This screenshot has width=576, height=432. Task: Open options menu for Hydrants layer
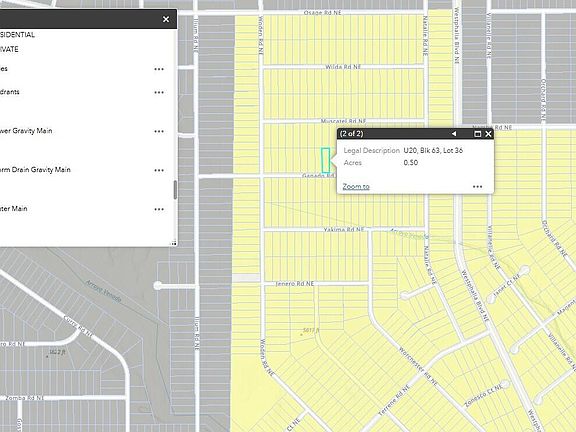pyautogui.click(x=159, y=92)
